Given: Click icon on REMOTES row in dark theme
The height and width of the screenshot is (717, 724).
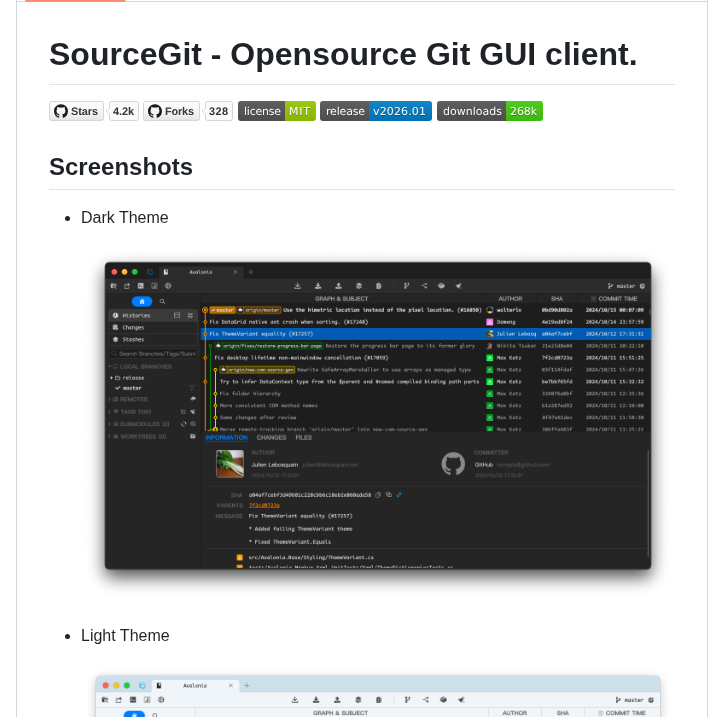Looking at the screenshot, I should (193, 399).
